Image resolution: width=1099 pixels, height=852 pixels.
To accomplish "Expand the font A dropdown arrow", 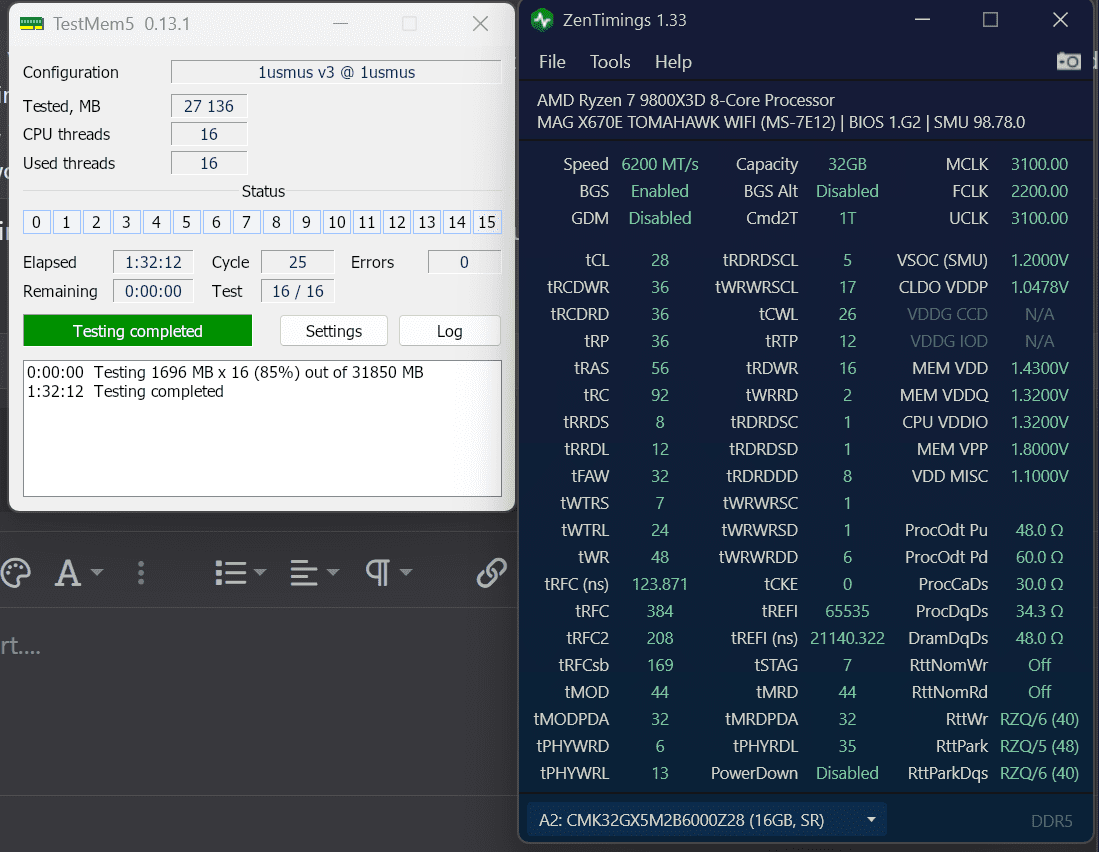I will tap(97, 572).
